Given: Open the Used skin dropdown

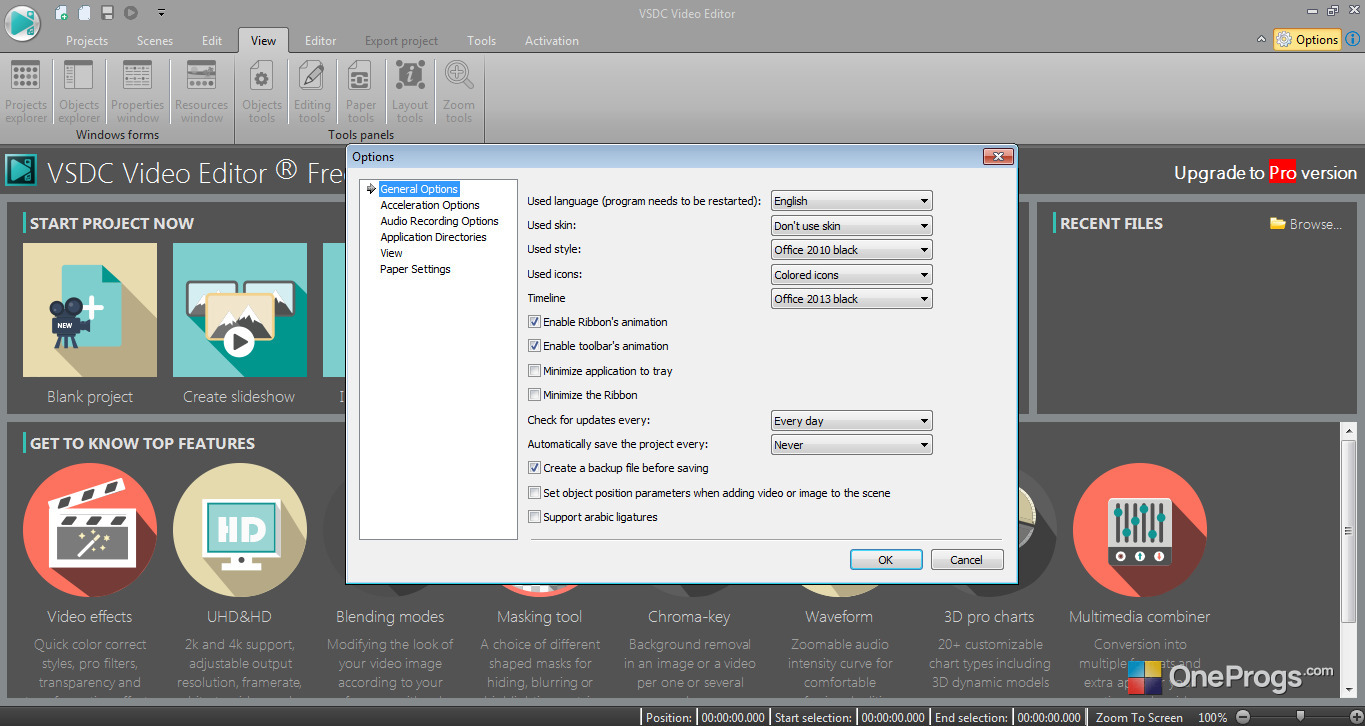Looking at the screenshot, I should pos(852,226).
